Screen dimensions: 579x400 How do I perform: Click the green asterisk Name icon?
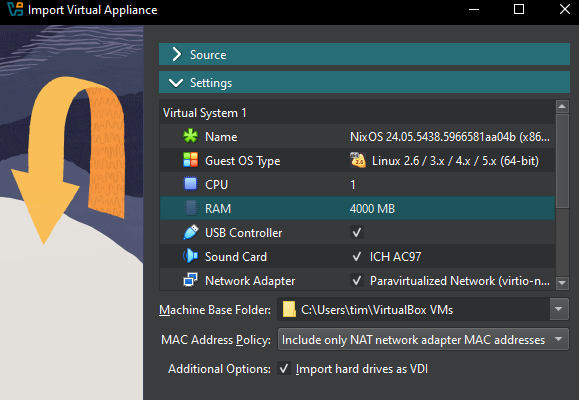point(191,136)
